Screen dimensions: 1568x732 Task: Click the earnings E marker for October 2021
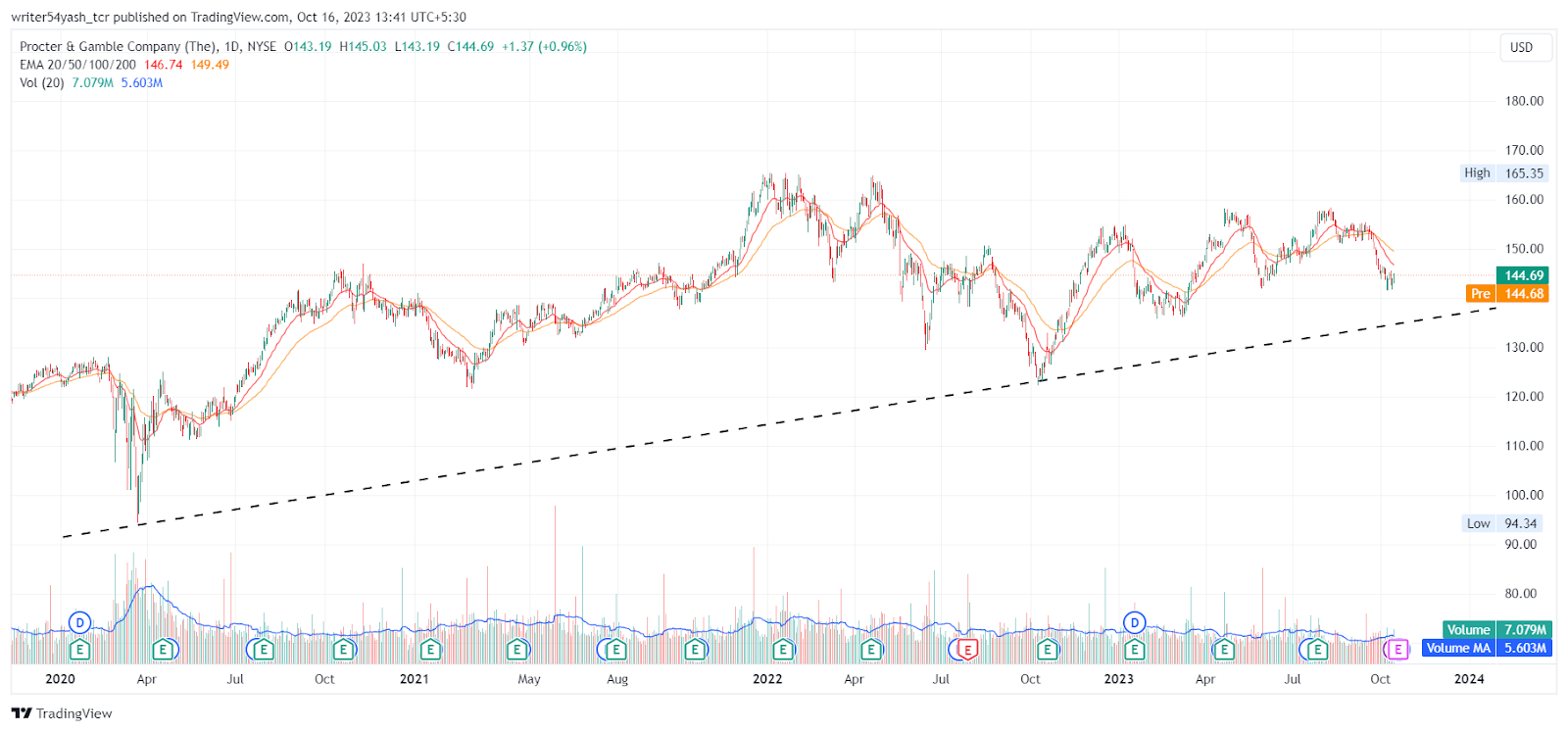695,649
